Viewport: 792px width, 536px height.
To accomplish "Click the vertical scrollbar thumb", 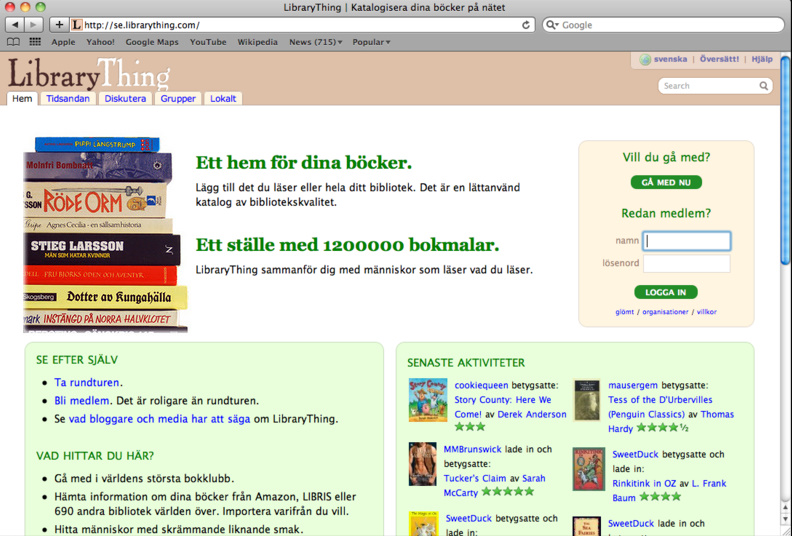I will point(785,162).
